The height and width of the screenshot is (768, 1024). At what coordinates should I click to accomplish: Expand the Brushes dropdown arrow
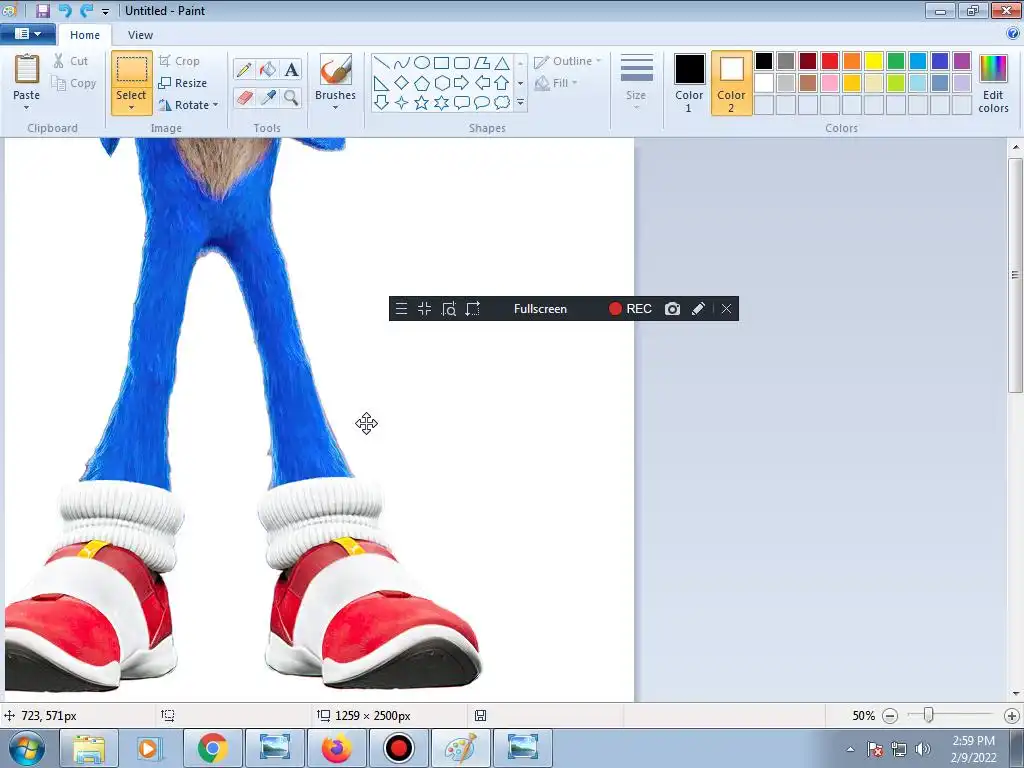click(x=336, y=107)
